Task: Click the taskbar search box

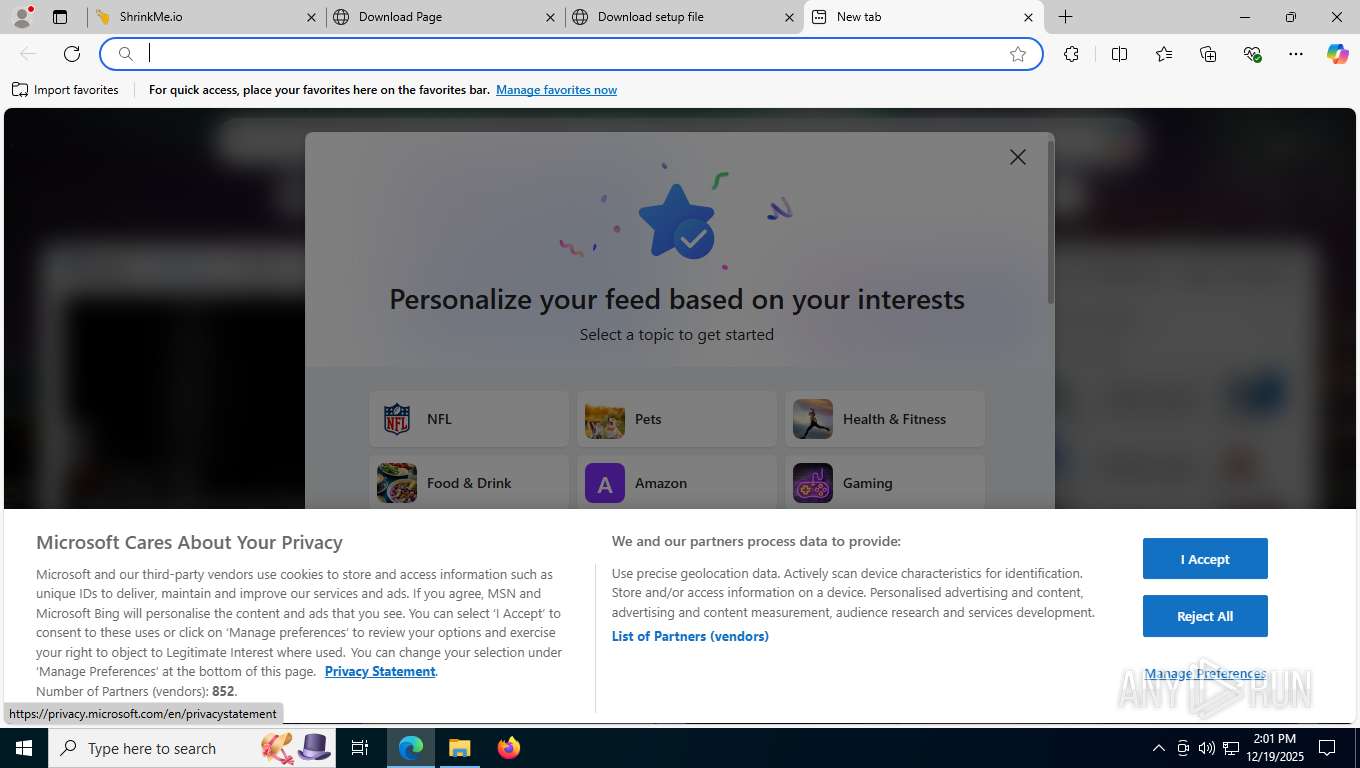Action: pos(193,748)
